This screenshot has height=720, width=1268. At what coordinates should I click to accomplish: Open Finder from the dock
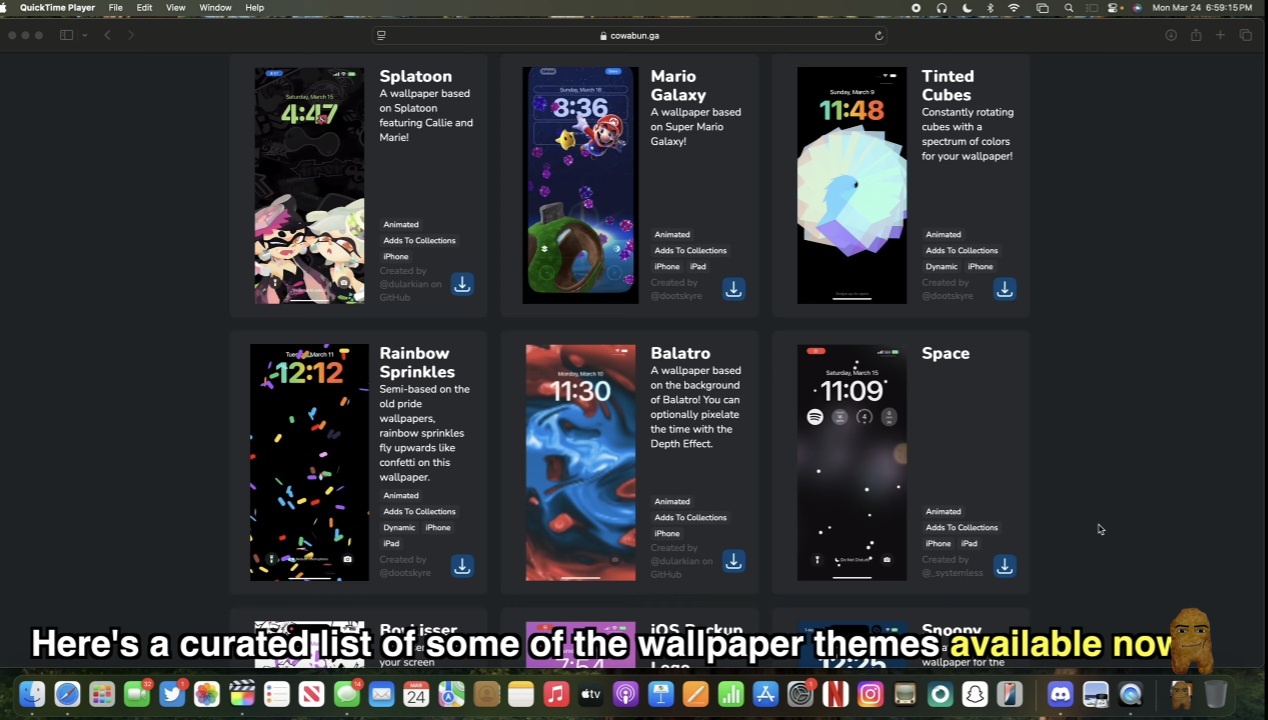pos(32,694)
